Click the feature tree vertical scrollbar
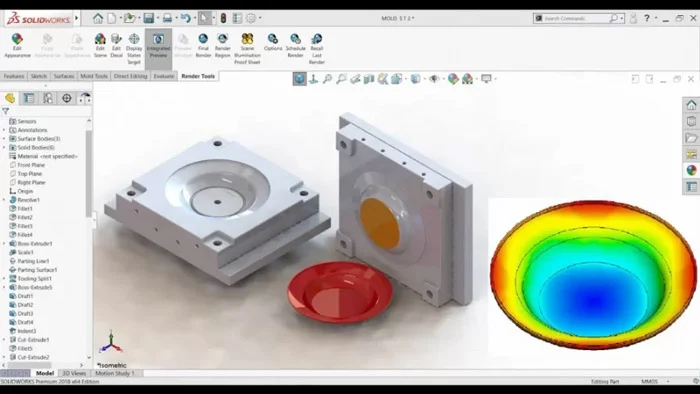 (89, 174)
